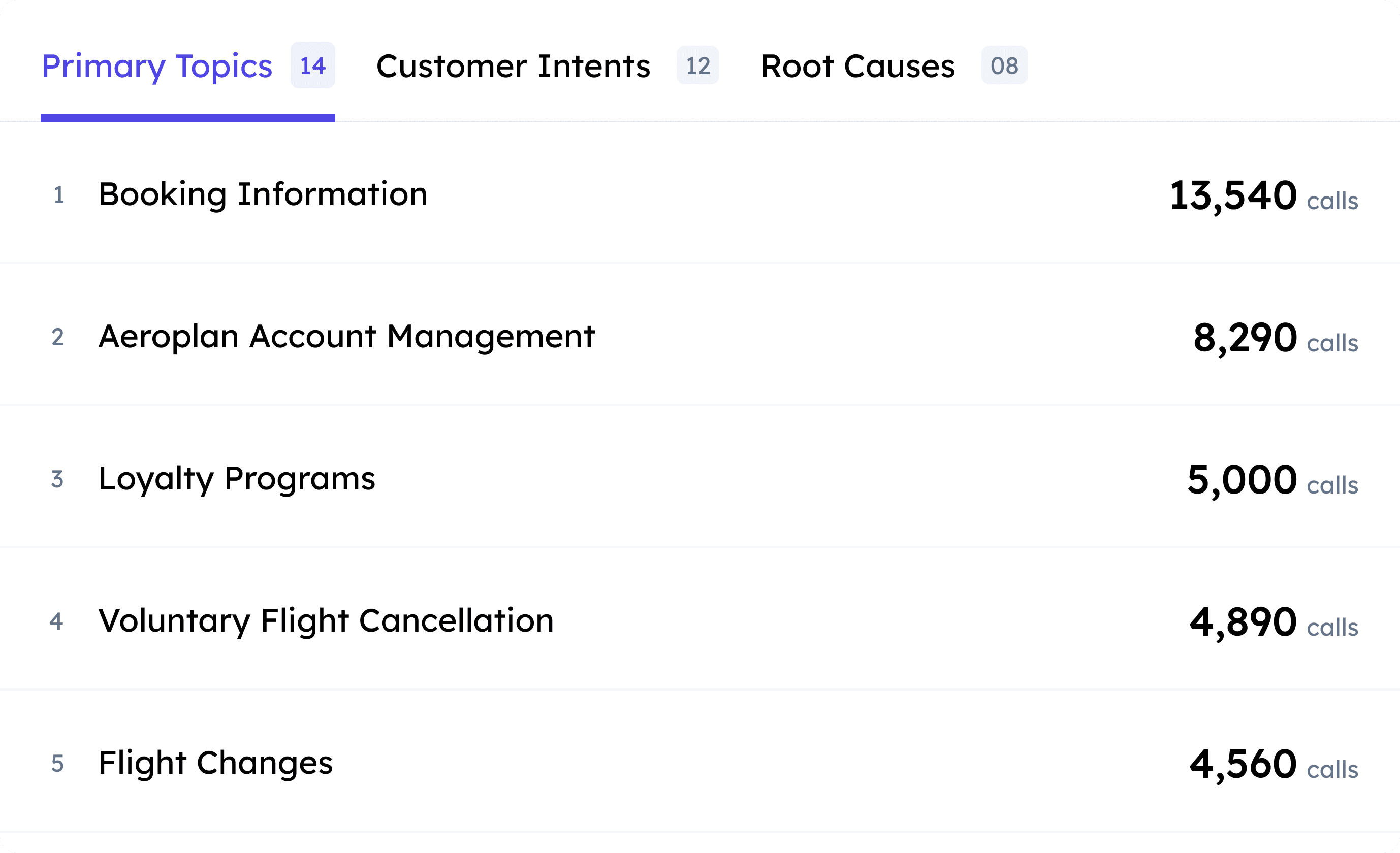Open the Customer Intents tab
The width and height of the screenshot is (1400, 853).
pyautogui.click(x=513, y=67)
